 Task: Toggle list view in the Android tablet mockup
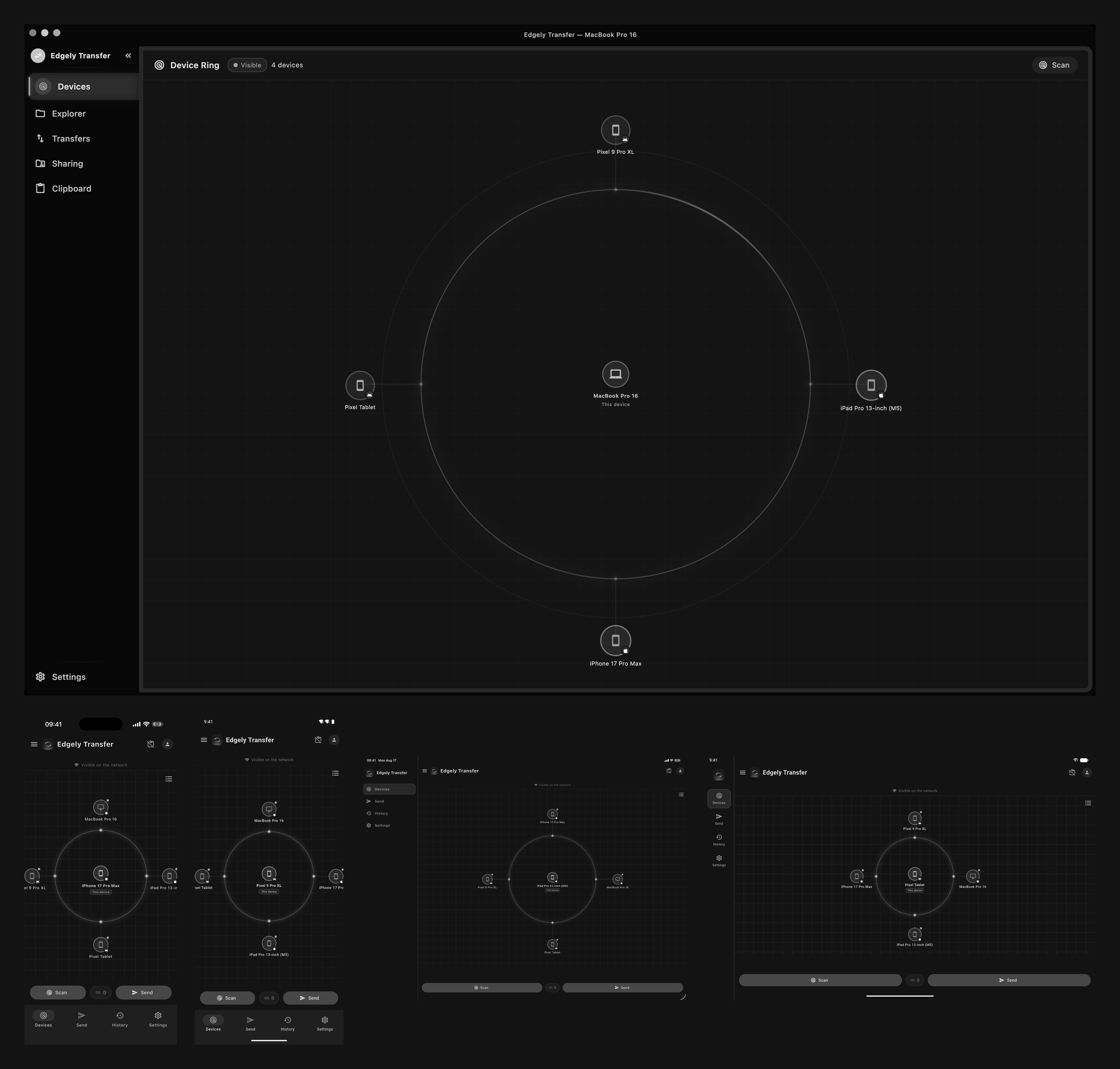pos(1088,803)
